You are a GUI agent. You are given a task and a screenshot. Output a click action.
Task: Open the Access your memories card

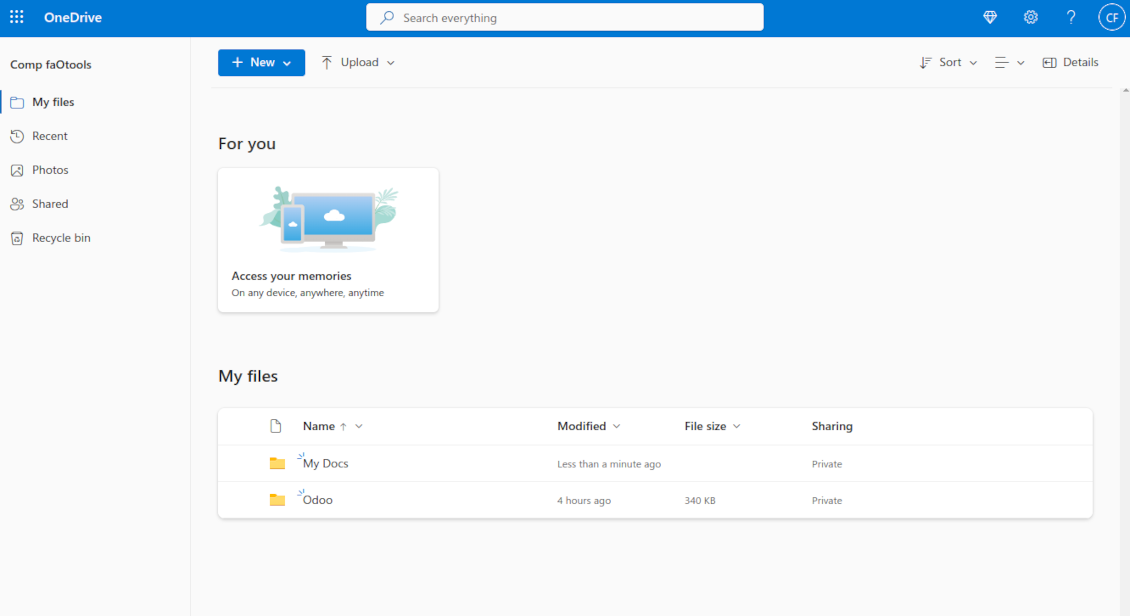pyautogui.click(x=329, y=240)
